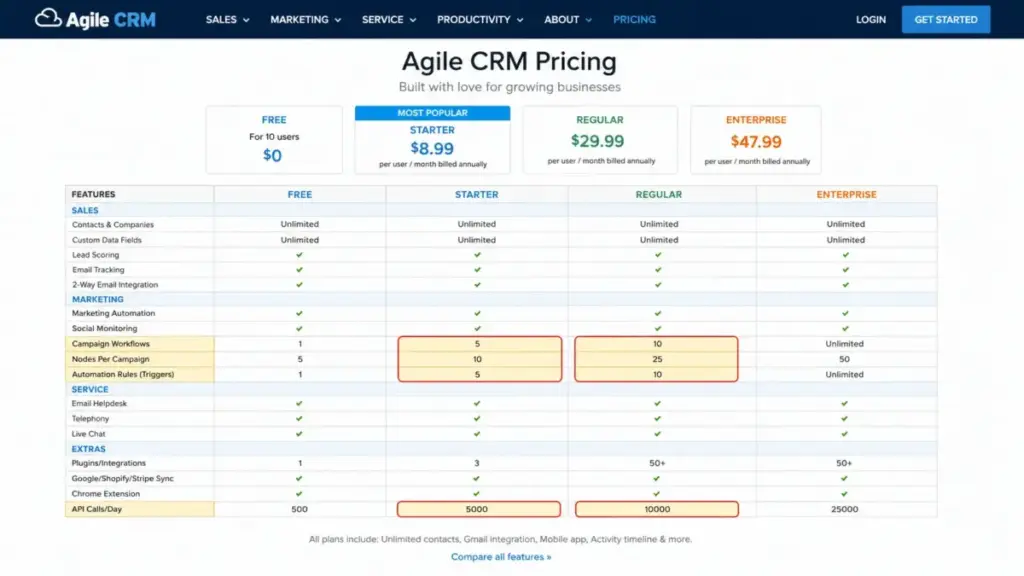This screenshot has height=576, width=1024.
Task: Click the Automation Rules (Triggers) row label
Action: [123, 374]
